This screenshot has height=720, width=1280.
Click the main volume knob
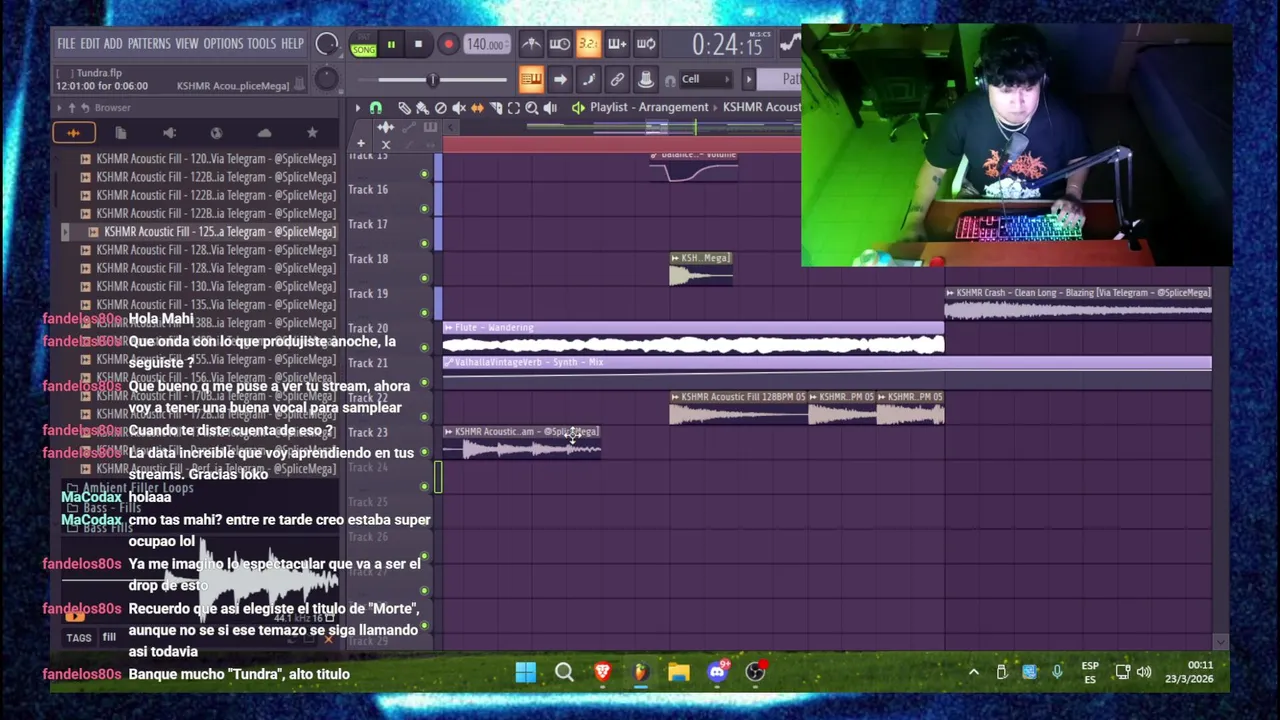pyautogui.click(x=326, y=44)
